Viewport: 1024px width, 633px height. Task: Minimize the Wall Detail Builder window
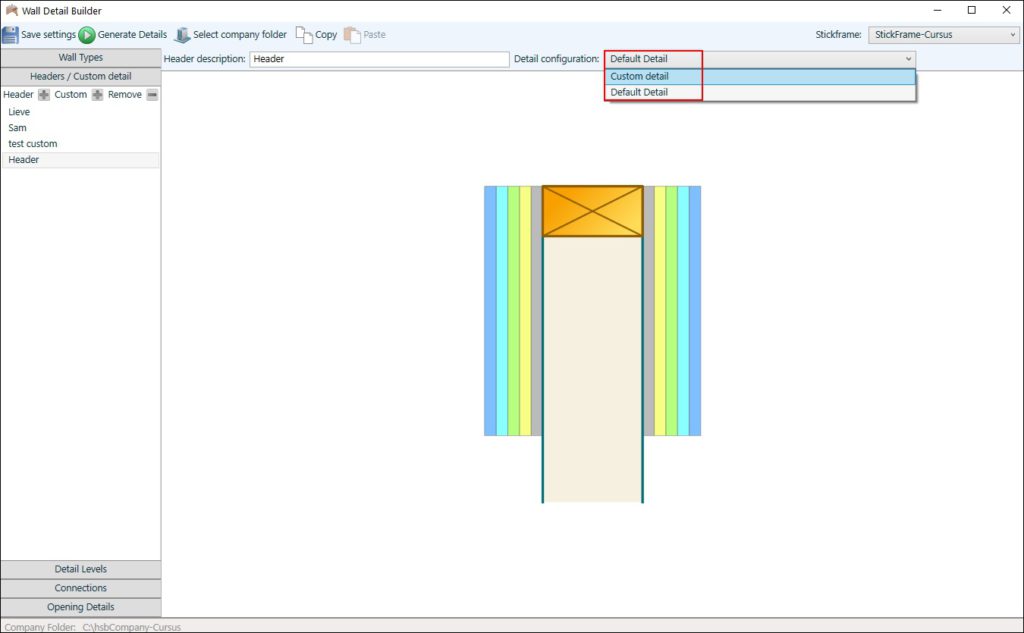pos(937,10)
